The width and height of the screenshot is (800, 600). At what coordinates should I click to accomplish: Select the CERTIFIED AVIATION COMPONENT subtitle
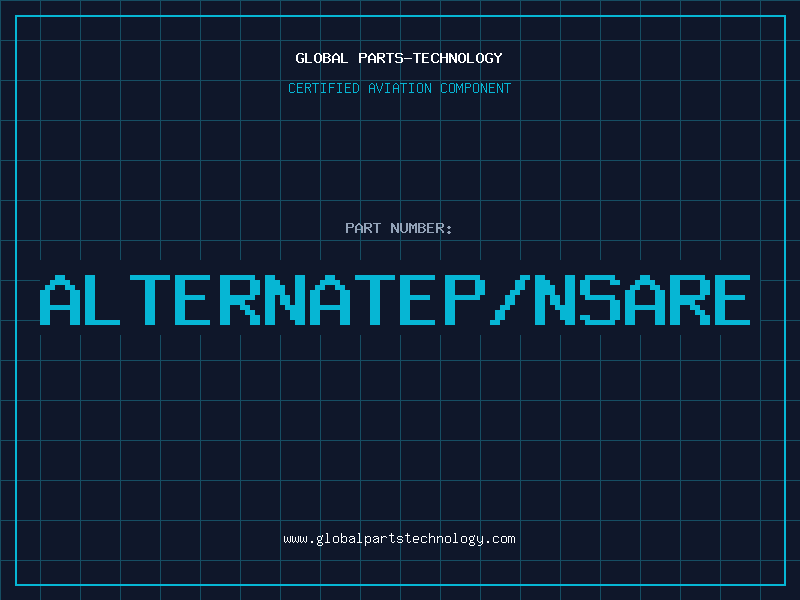399,88
